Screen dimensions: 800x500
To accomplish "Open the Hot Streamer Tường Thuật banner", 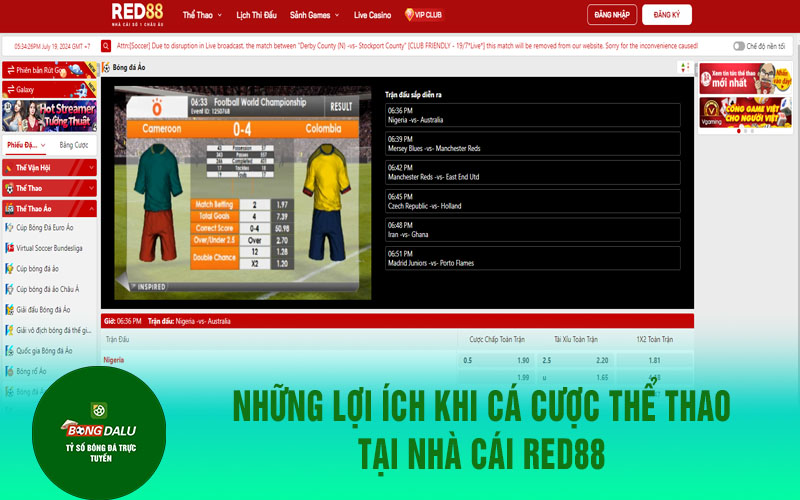I will point(49,116).
